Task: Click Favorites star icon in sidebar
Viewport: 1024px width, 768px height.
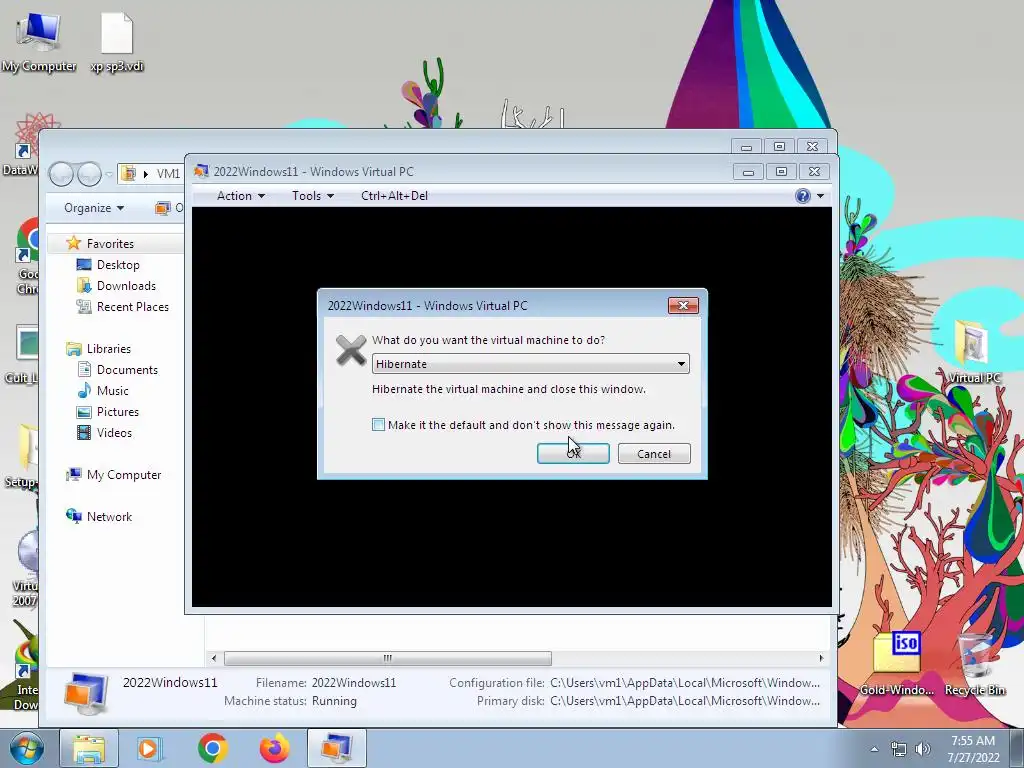Action: 73,243
